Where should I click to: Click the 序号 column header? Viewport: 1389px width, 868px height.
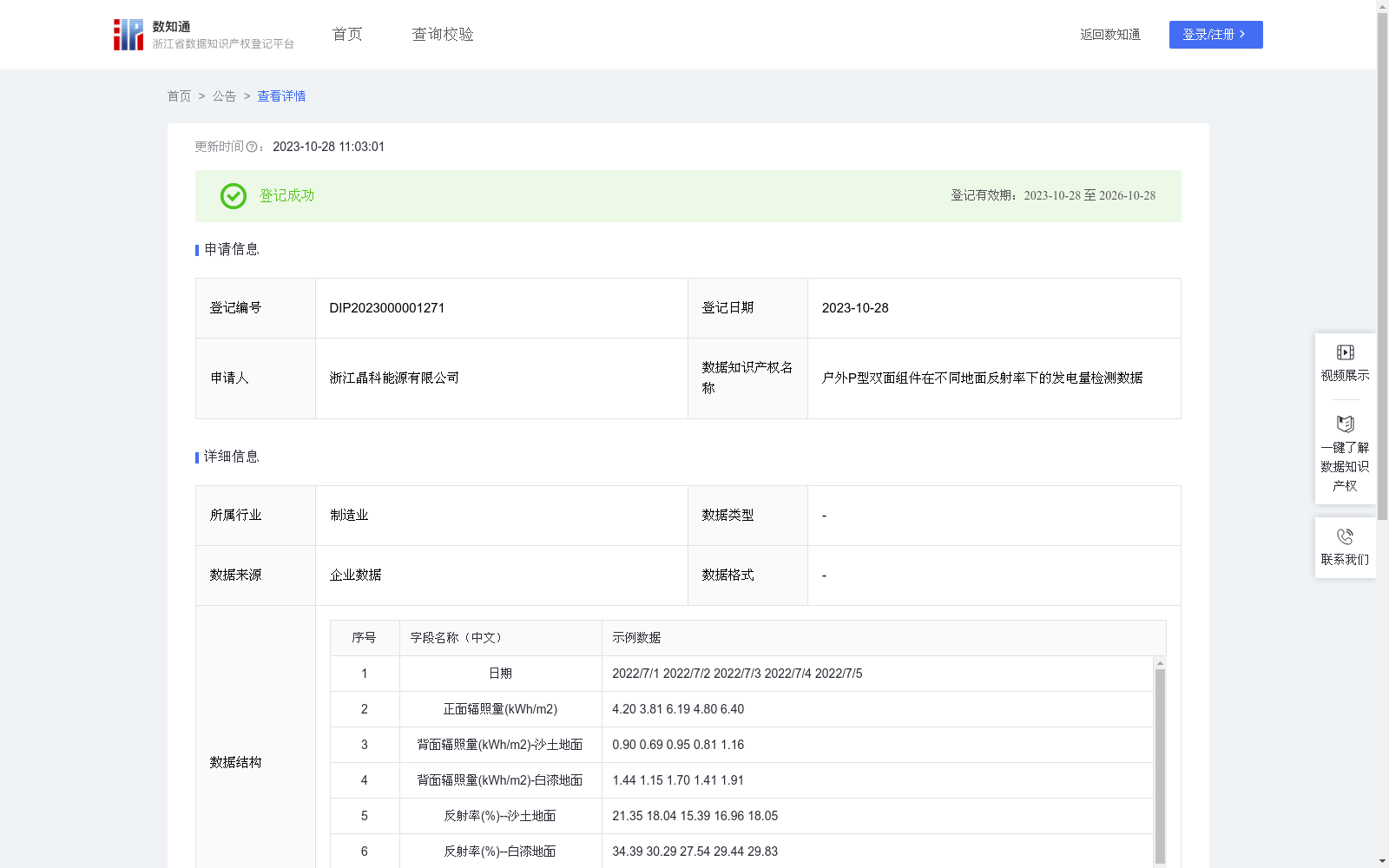[364, 638]
